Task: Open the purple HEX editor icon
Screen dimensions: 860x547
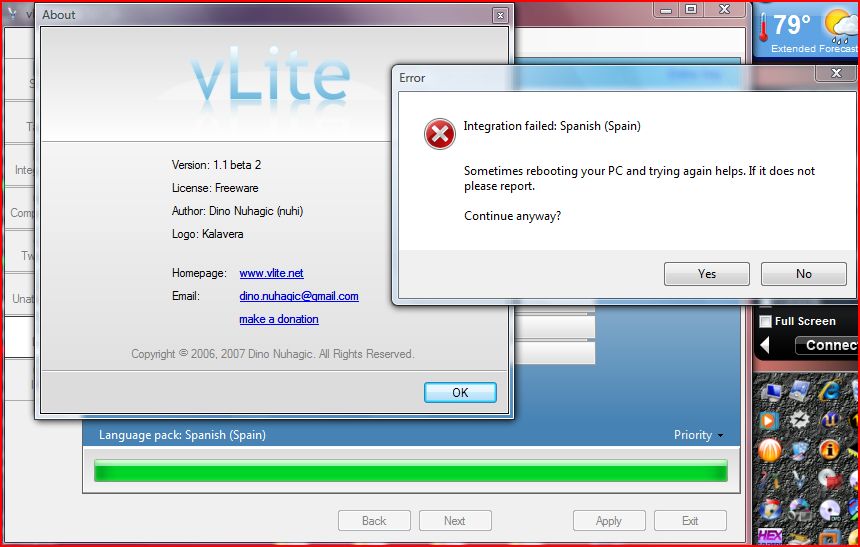Action: [x=770, y=535]
